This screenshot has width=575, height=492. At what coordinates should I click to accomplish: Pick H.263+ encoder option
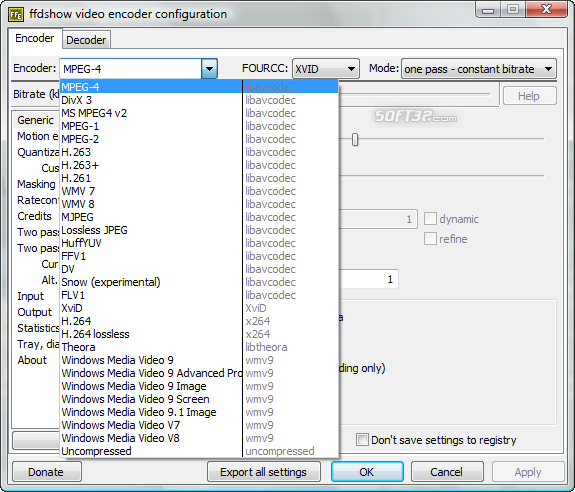(198, 165)
